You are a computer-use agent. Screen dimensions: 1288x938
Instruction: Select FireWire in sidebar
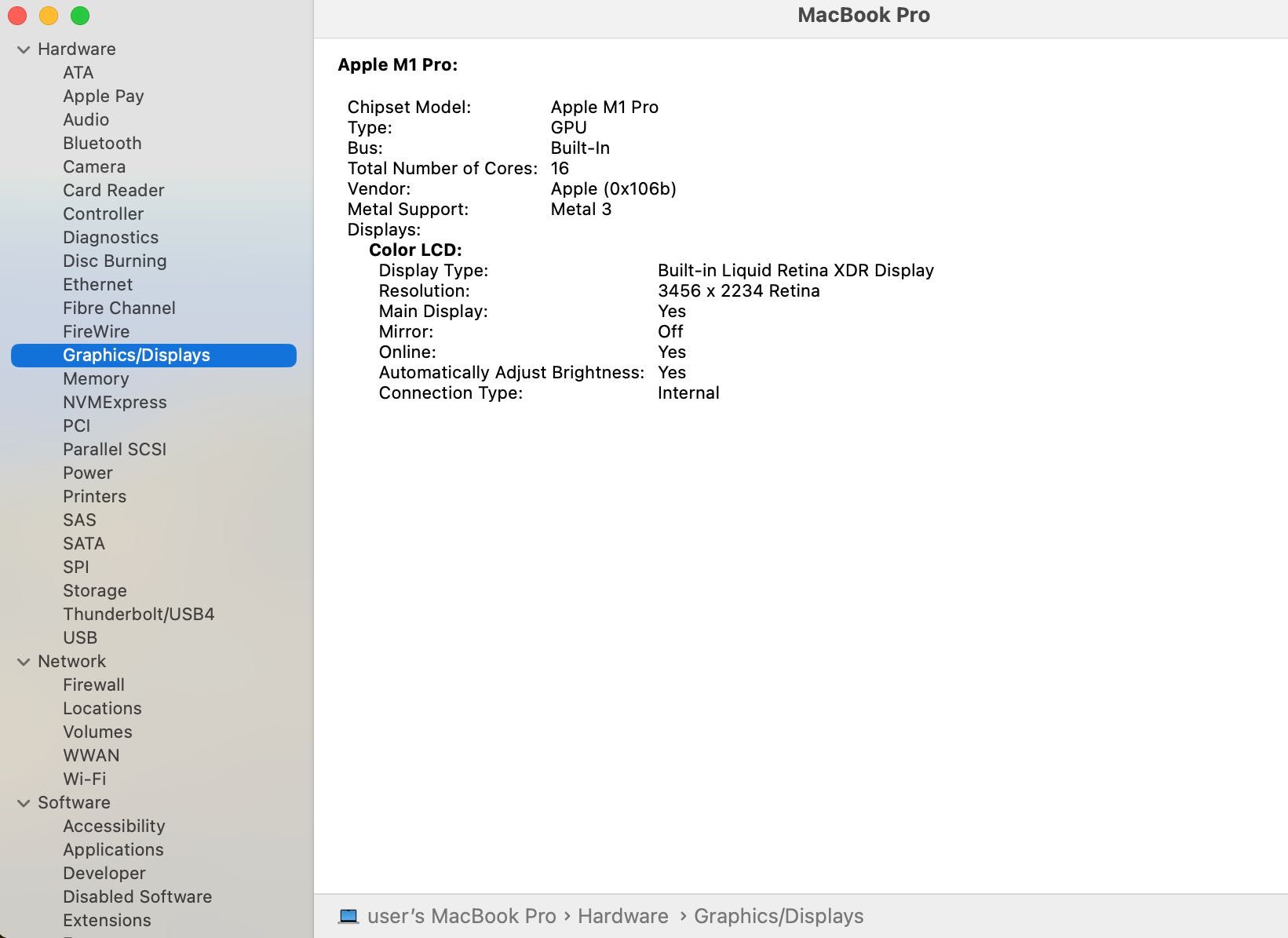(97, 331)
